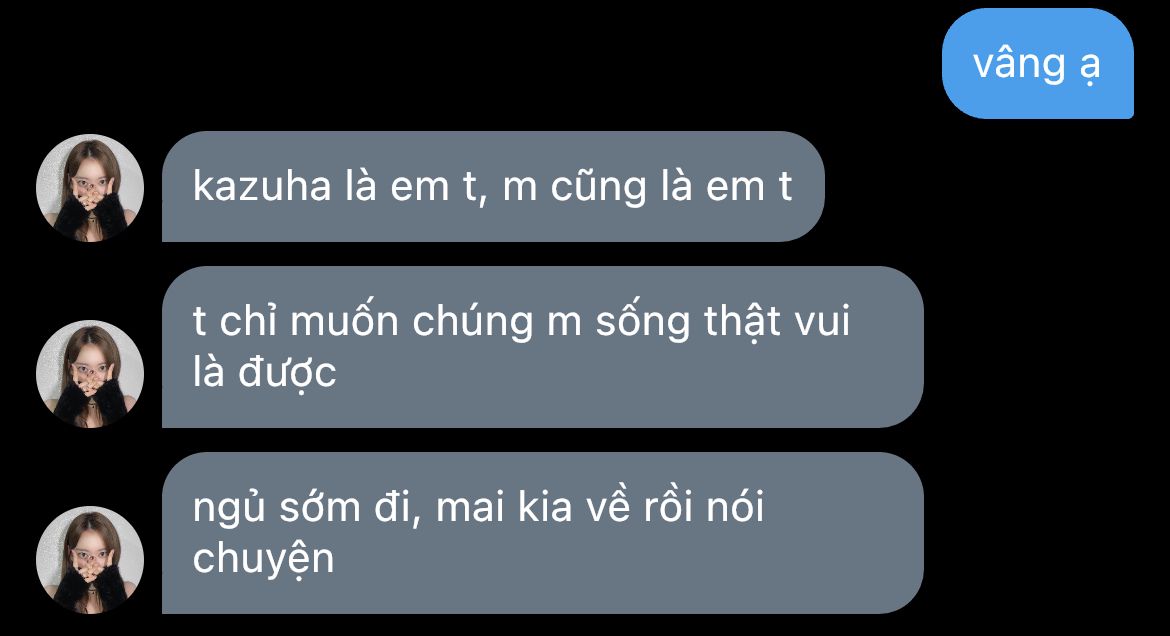Click the 'ngủ sớm đi, mai kia' message bubble

coord(542,533)
